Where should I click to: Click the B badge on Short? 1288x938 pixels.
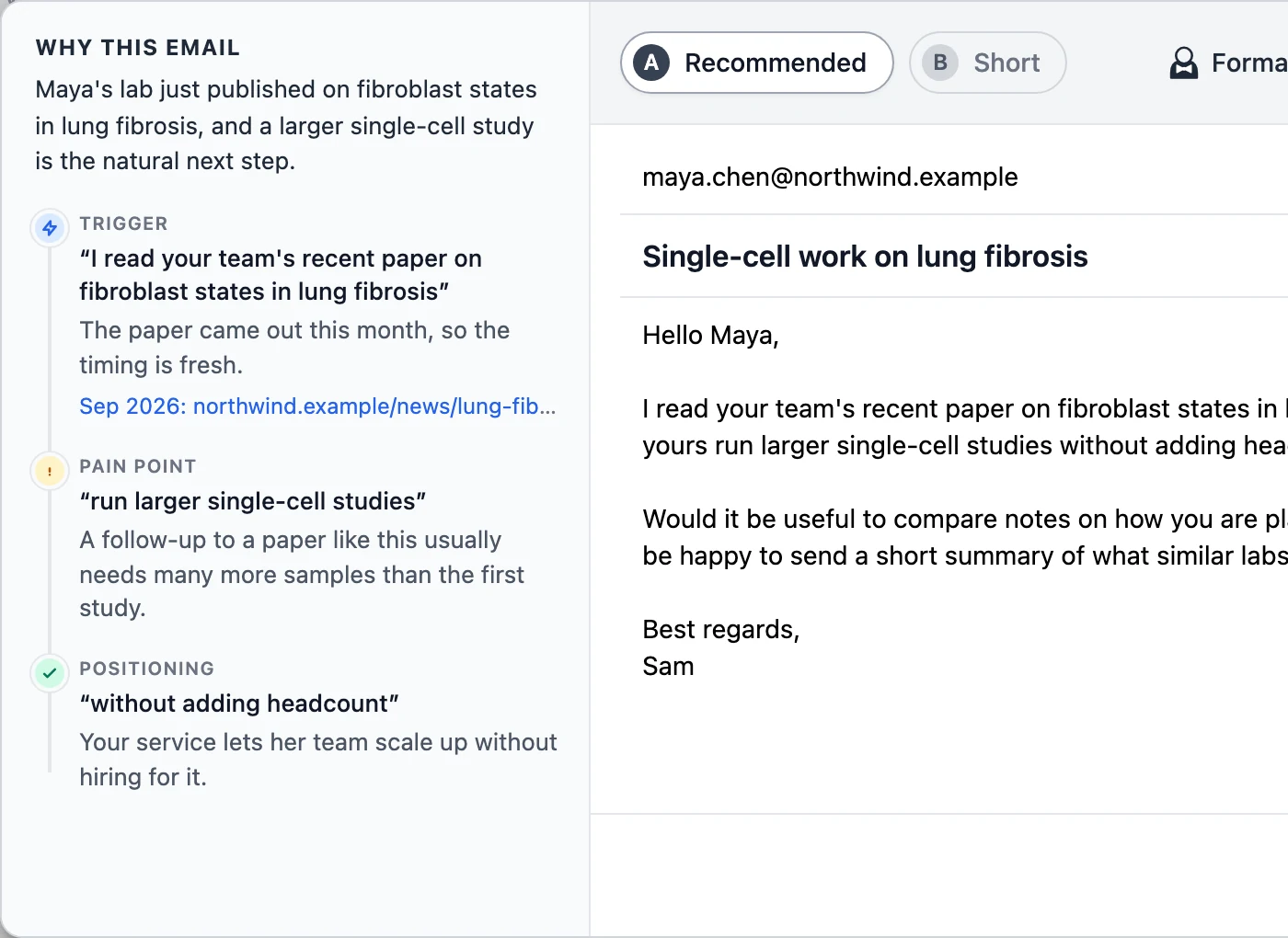pos(940,63)
